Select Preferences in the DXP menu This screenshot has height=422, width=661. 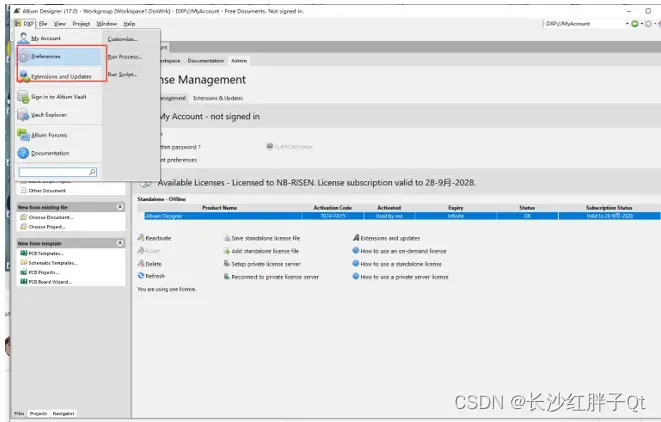[59, 56]
